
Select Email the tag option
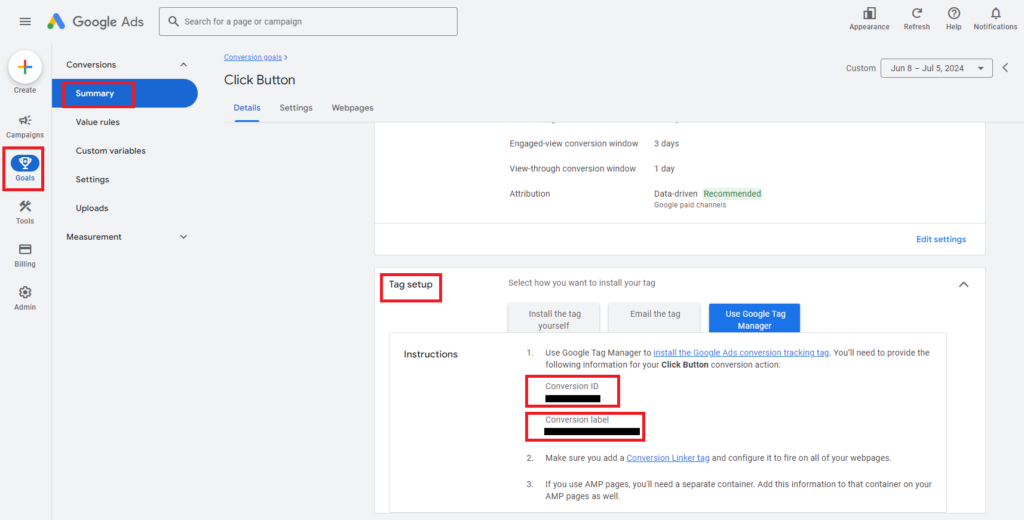(x=654, y=318)
